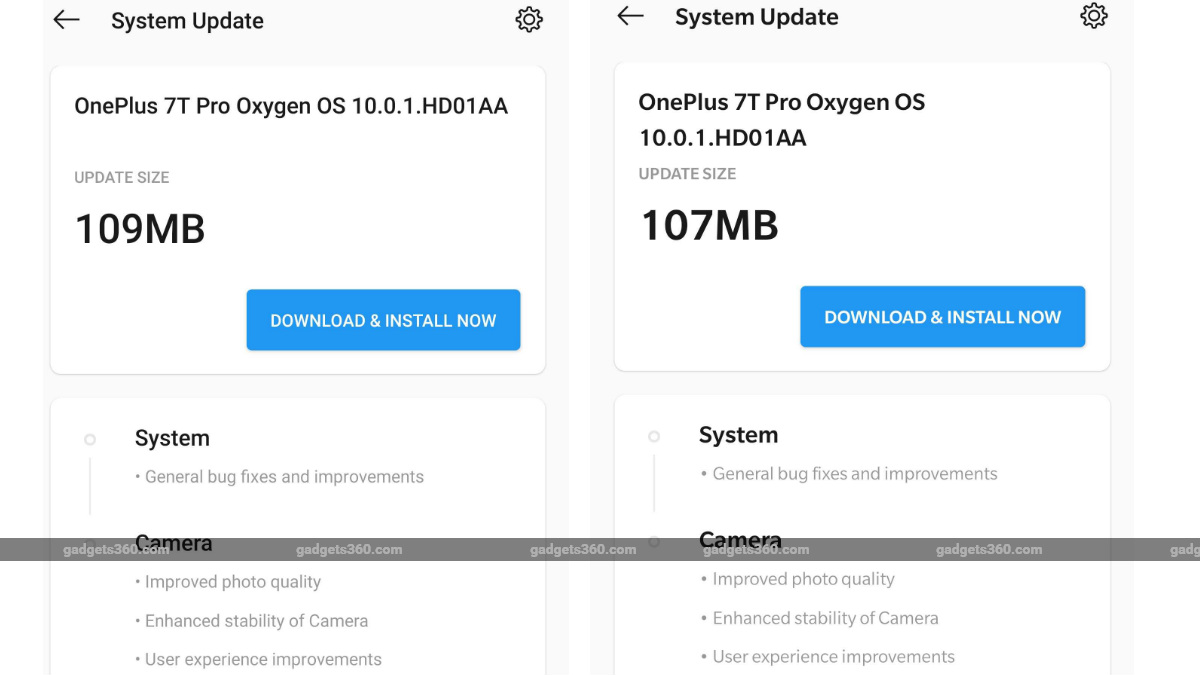Click right screen's System changelog heading
1200x675 pixels.
point(738,435)
